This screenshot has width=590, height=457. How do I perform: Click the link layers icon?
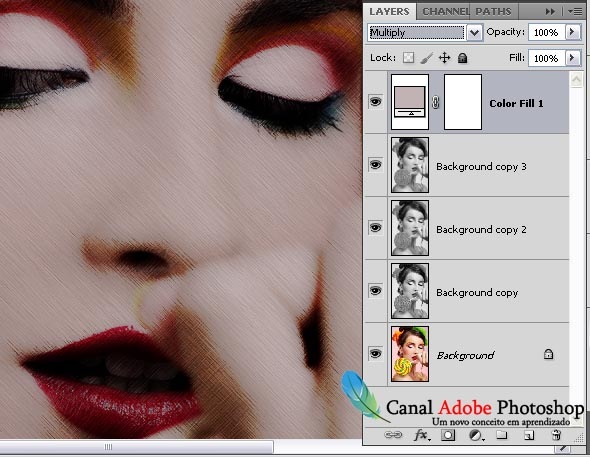(x=393, y=435)
